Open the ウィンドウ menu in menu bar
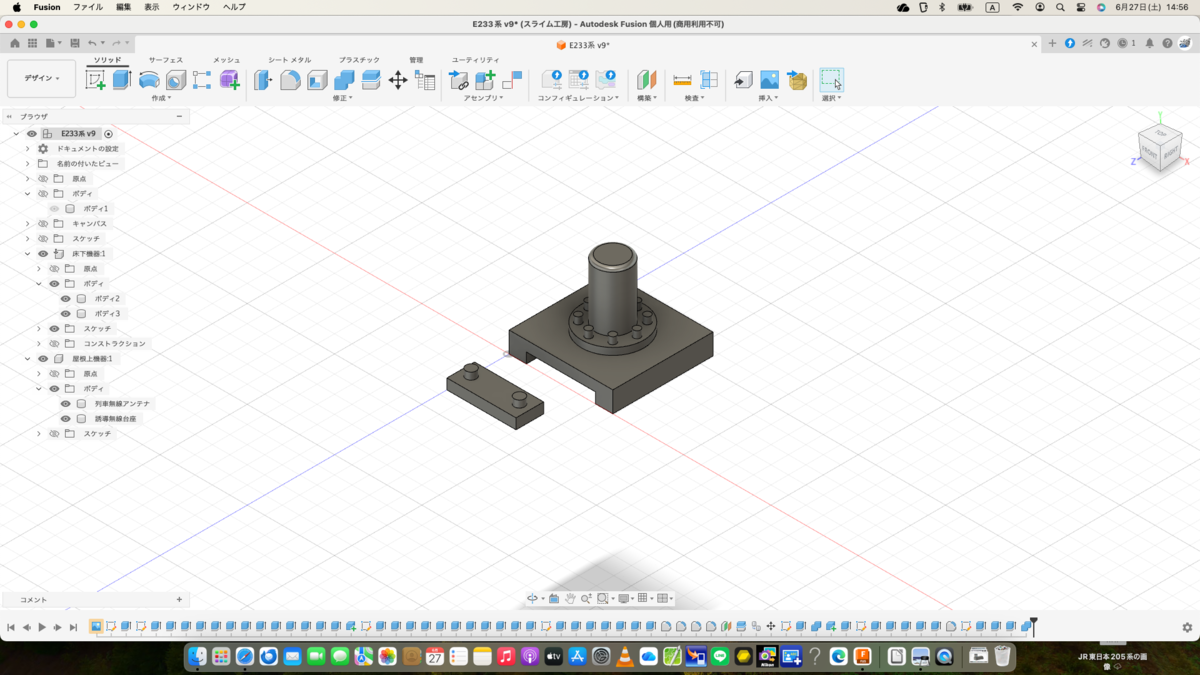Screen dimensions: 1200x675 191,7
